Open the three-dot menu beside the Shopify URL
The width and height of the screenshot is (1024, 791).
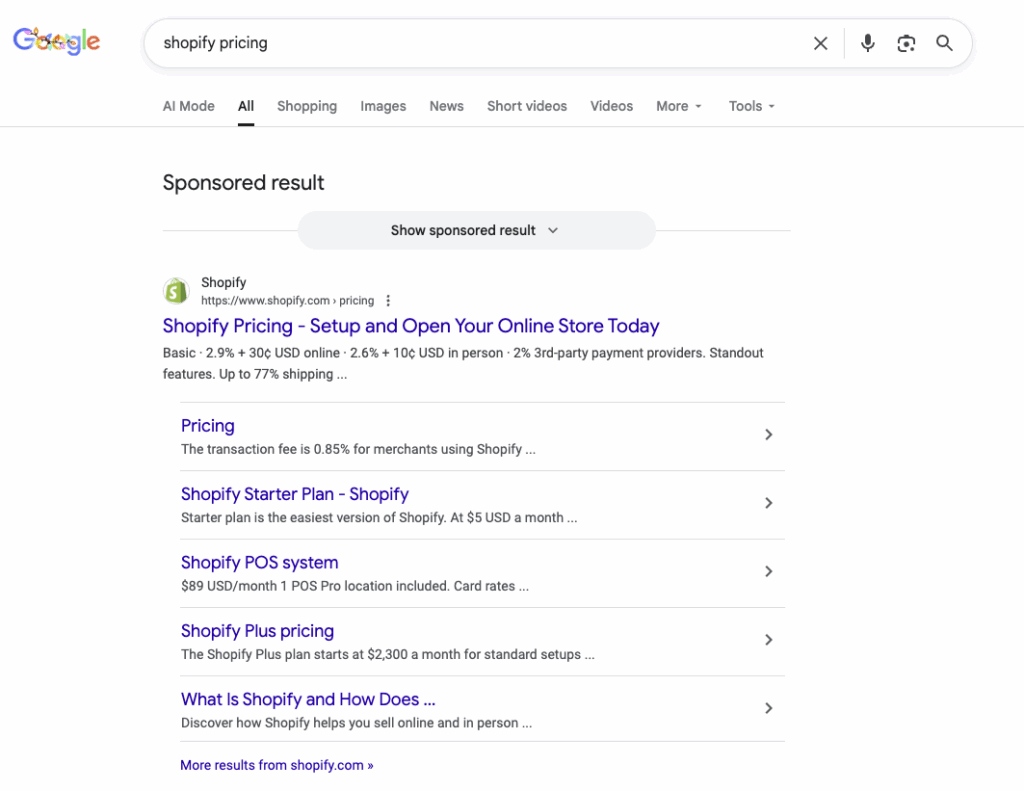388,300
